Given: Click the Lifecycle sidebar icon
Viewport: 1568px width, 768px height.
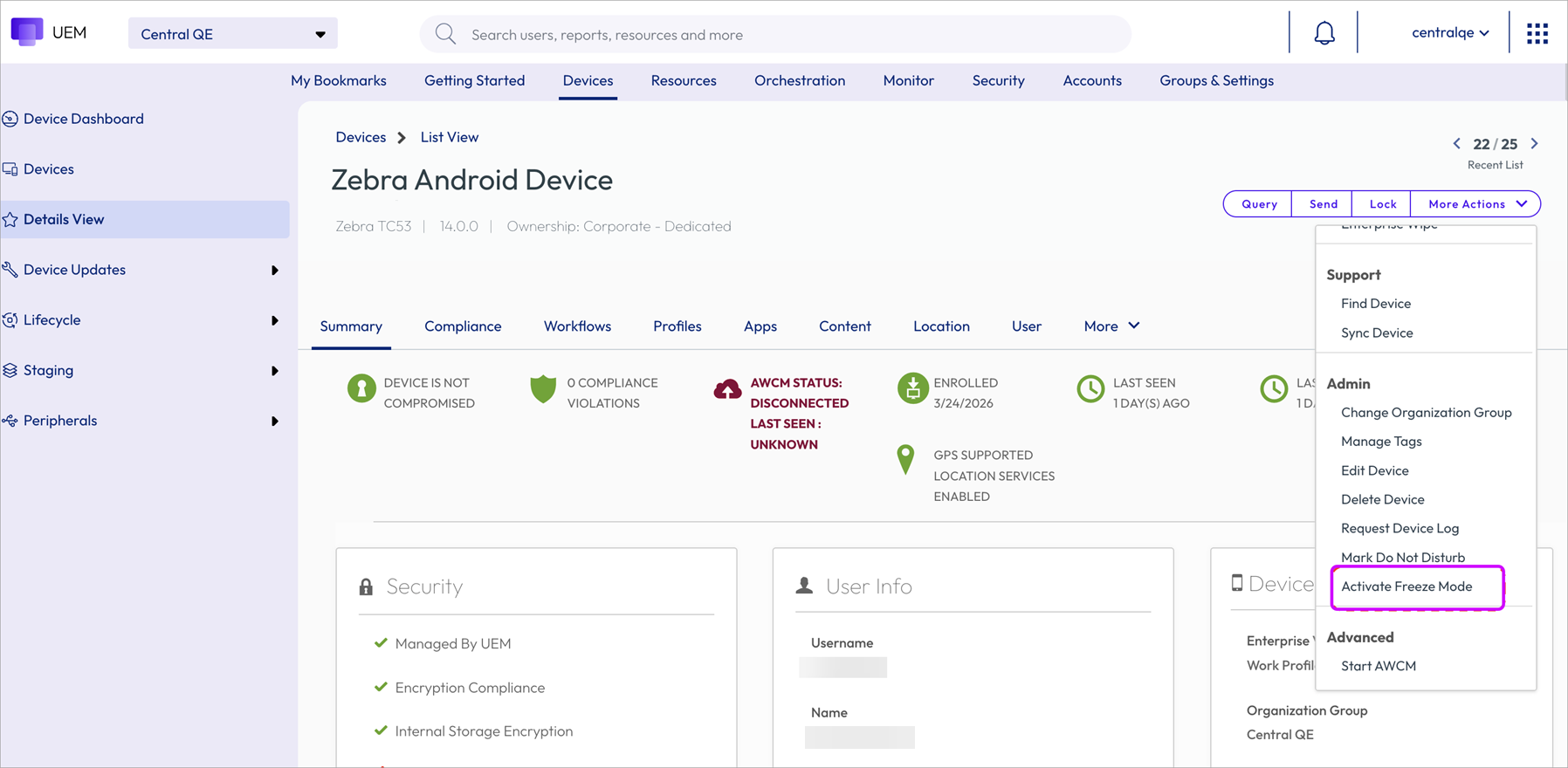Looking at the screenshot, I should coord(10,320).
